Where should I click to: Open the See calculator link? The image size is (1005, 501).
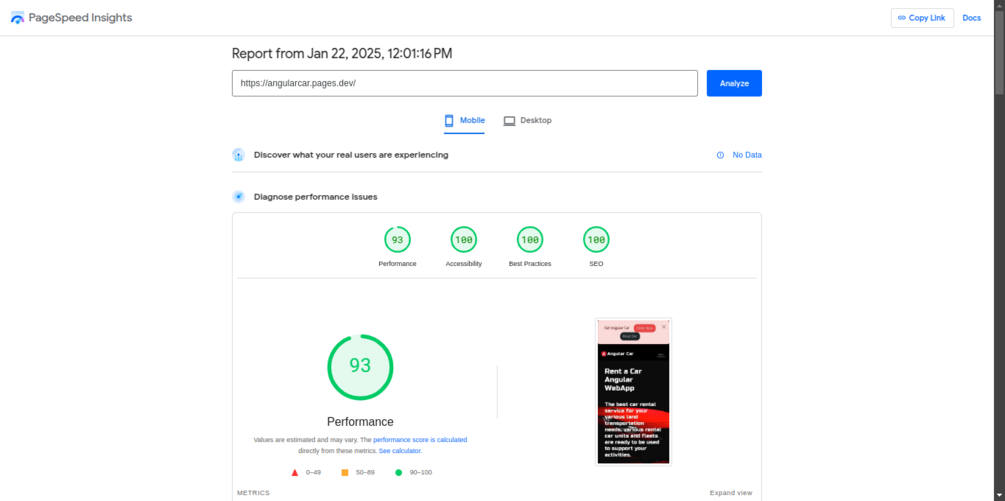(x=400, y=451)
